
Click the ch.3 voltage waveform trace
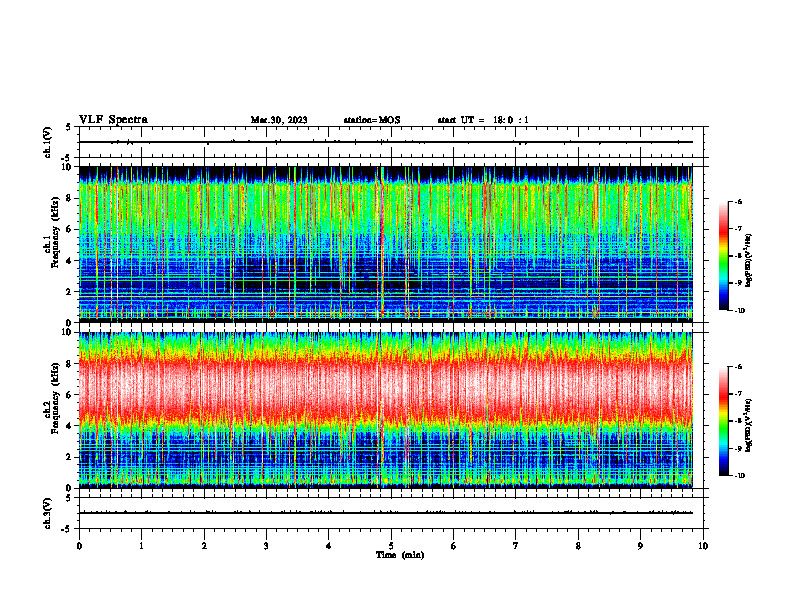tap(386, 513)
